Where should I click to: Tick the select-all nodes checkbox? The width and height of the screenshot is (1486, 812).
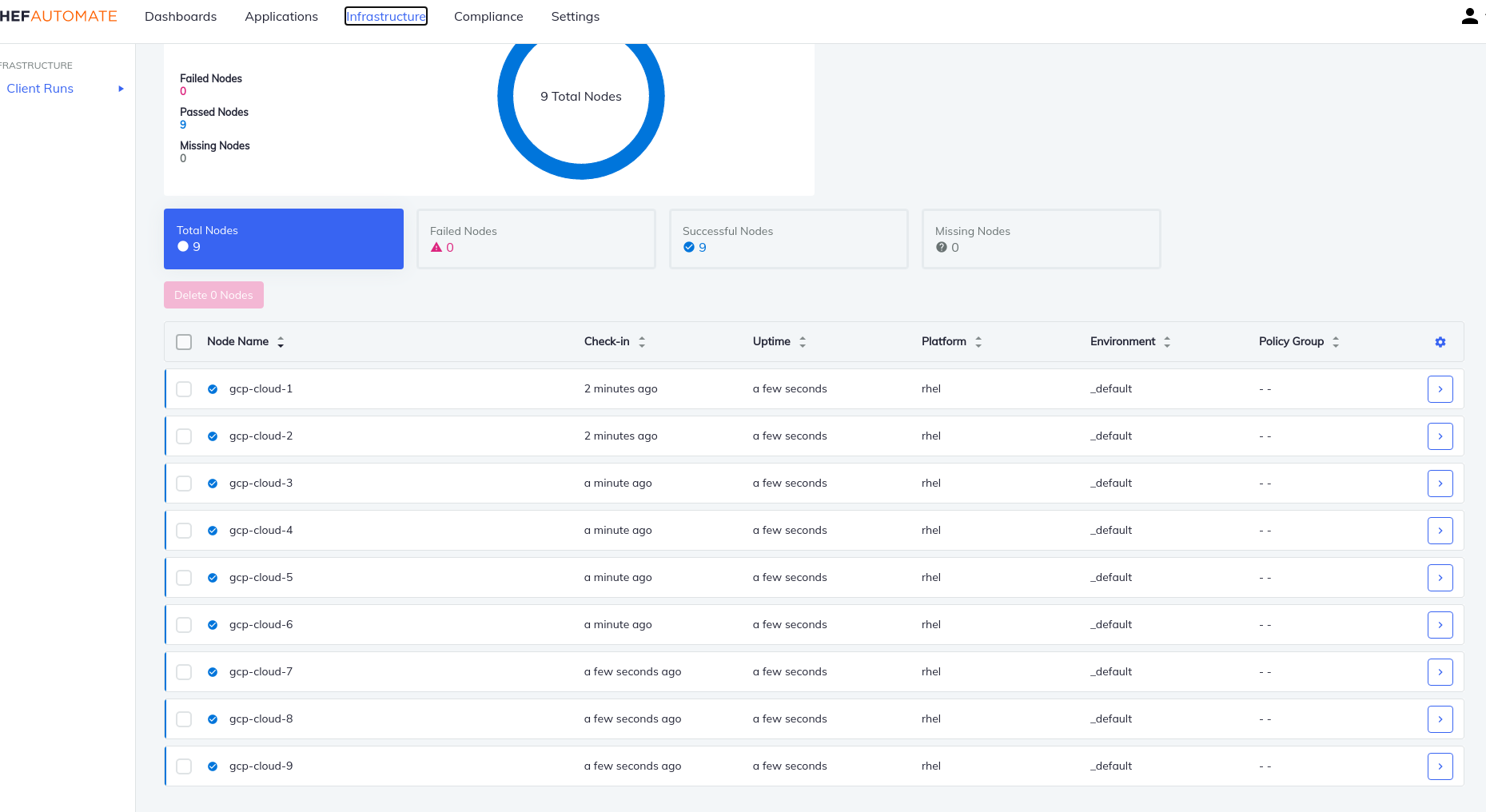point(184,342)
